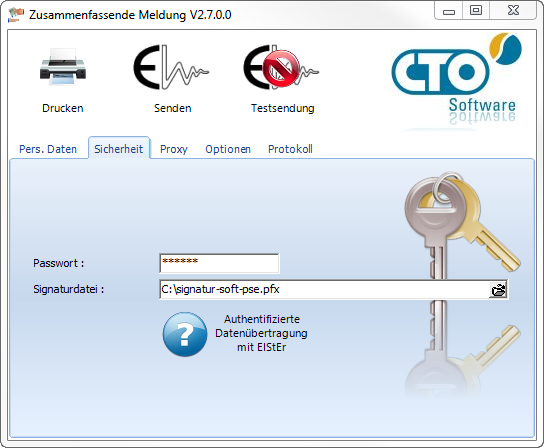Click the Senden label text
The image size is (544, 448).
coord(172,108)
